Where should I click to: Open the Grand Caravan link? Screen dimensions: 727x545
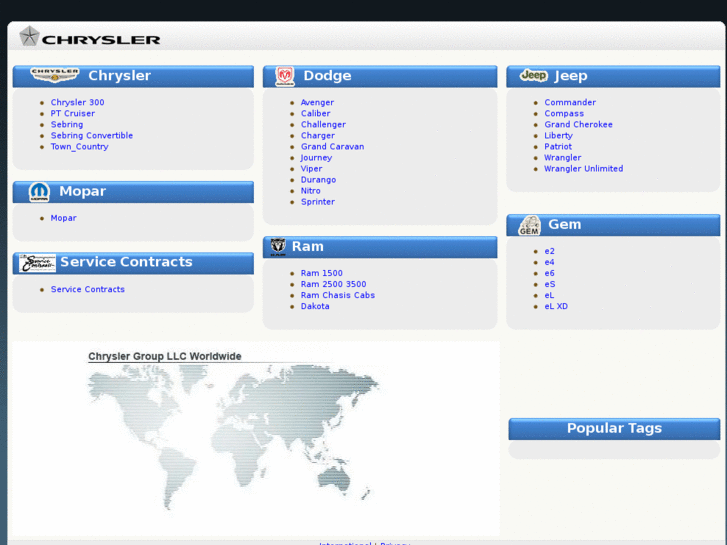332,147
